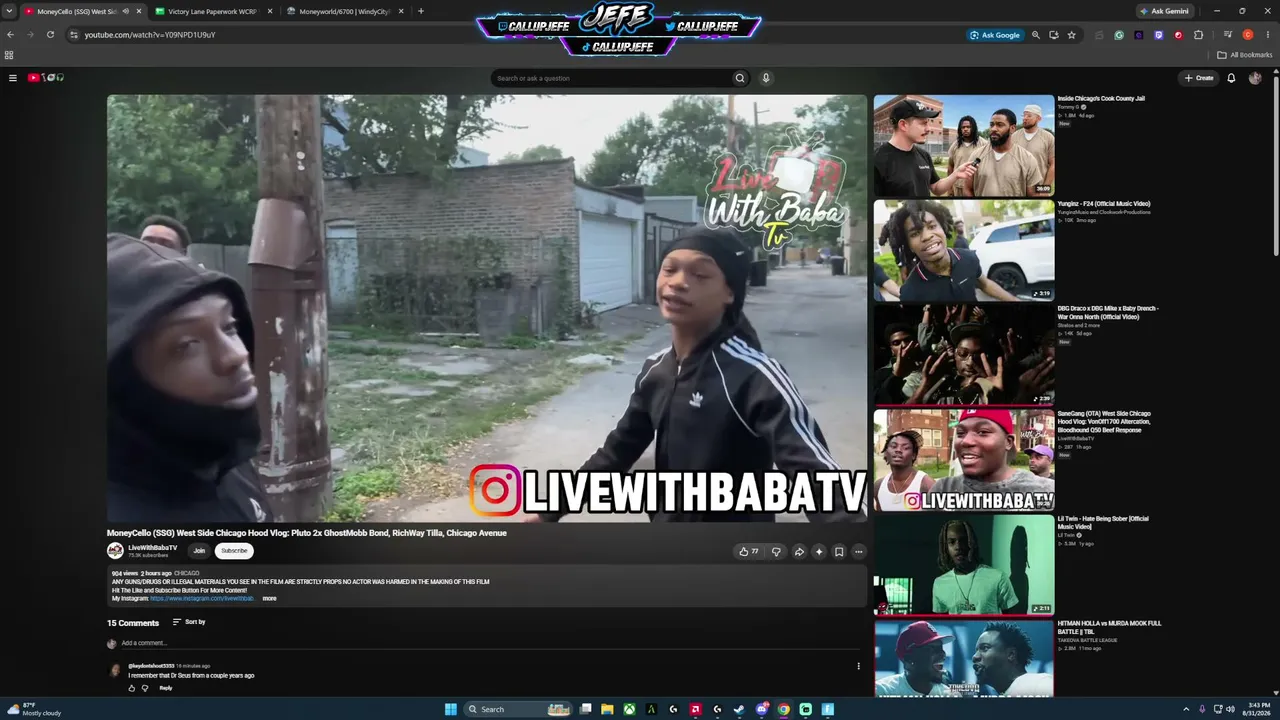Open Discord from the taskbar
The image size is (1280, 720).
click(762, 710)
